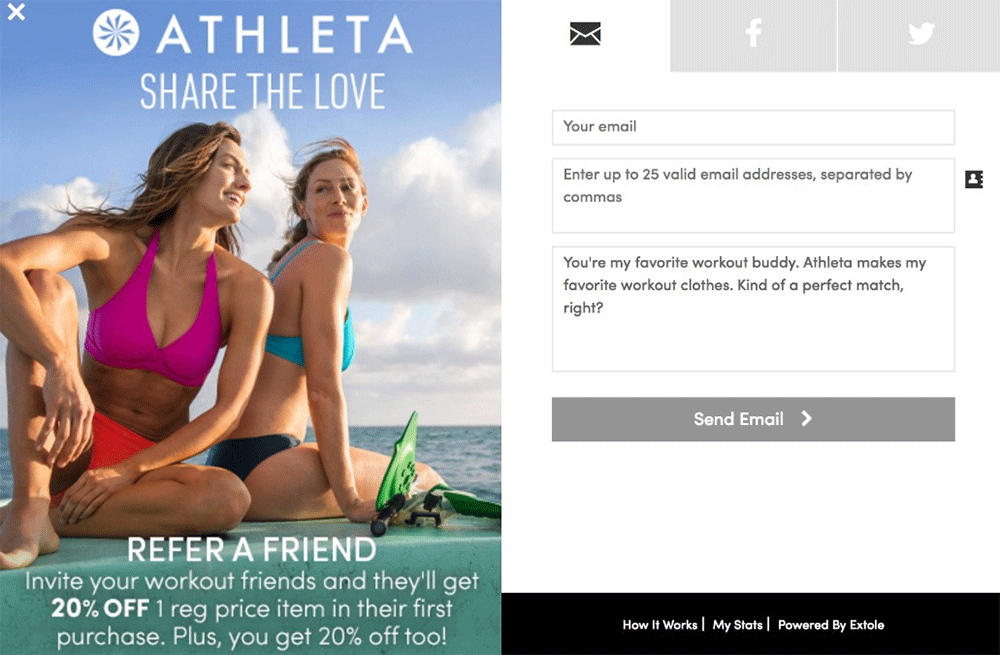Select the email envelope share tab

point(585,34)
